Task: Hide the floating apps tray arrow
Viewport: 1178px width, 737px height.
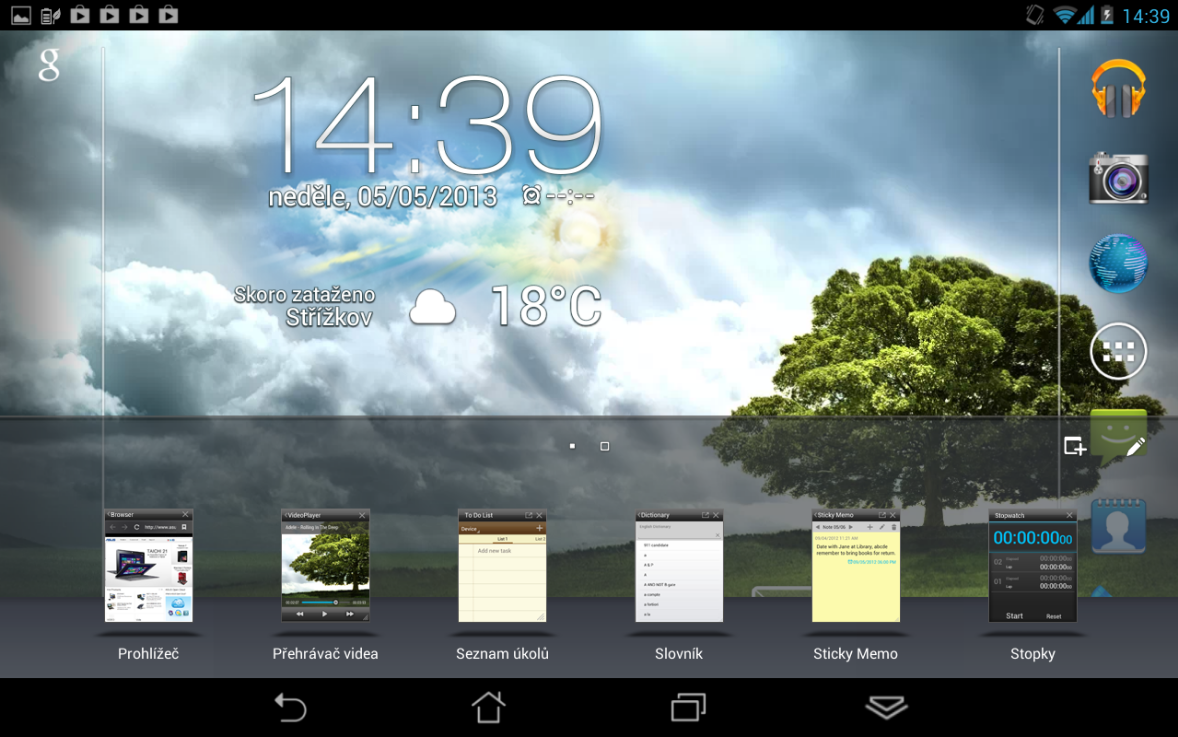Action: [887, 707]
